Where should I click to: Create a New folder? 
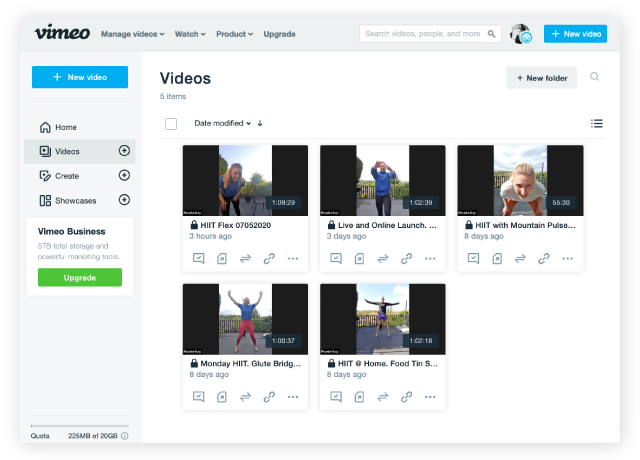[x=542, y=78]
